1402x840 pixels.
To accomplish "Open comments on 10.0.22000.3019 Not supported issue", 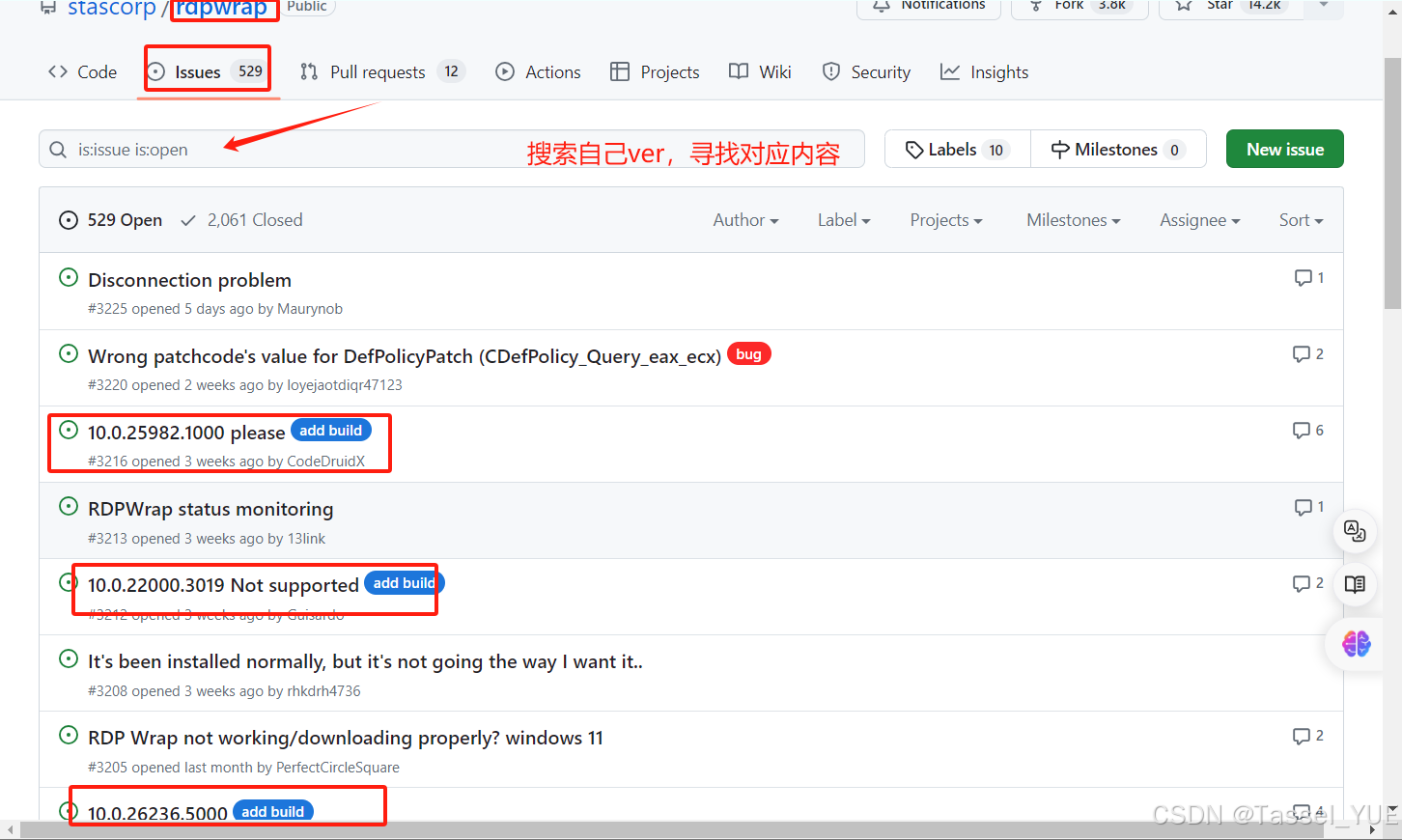I will pos(1308,583).
